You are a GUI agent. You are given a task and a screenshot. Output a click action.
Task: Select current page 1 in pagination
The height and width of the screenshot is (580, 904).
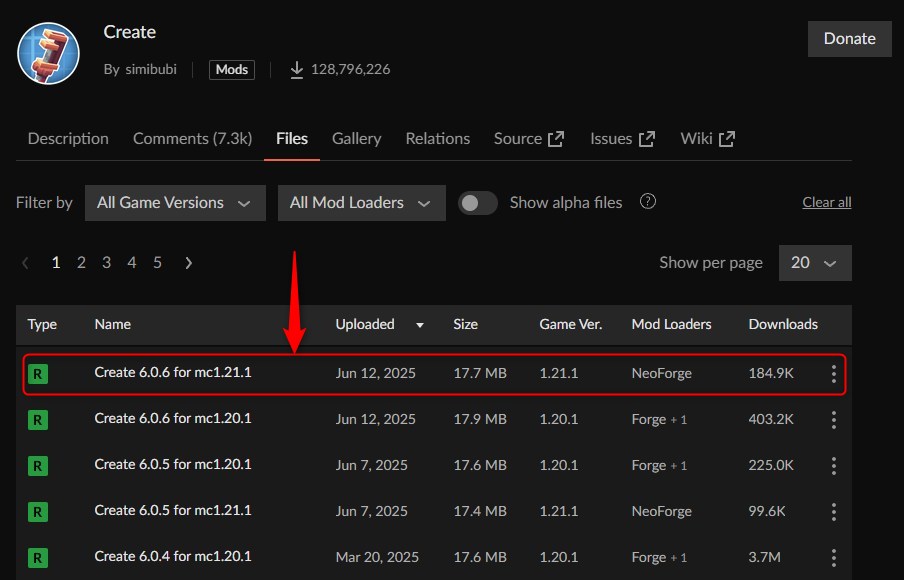pyautogui.click(x=56, y=263)
